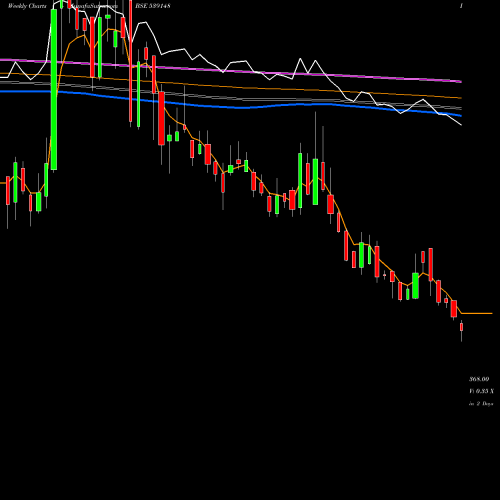Click the "V: 0.33 X" volume text
500x500 pixels.
(x=482, y=391)
